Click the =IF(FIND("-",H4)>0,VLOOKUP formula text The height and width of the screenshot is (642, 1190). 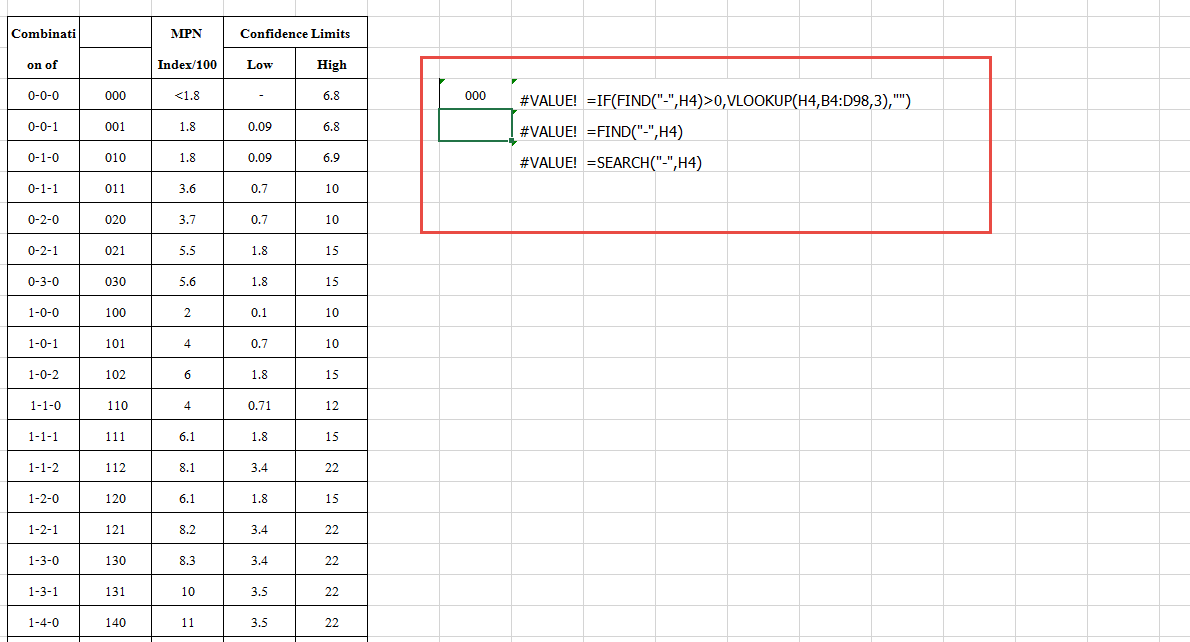tap(749, 101)
